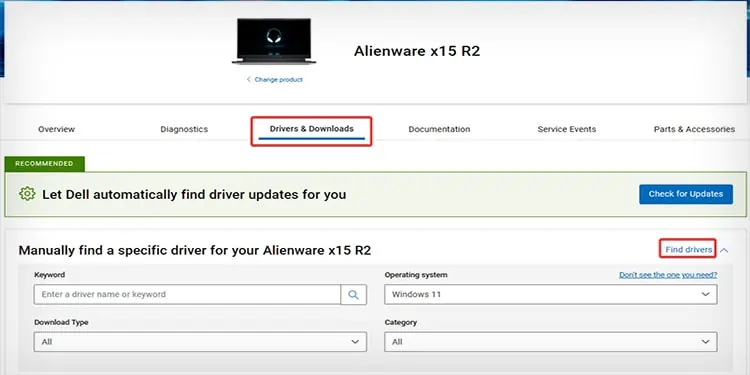Open the Operating system dropdown showing Windows 11
750x375 pixels.
(x=551, y=295)
